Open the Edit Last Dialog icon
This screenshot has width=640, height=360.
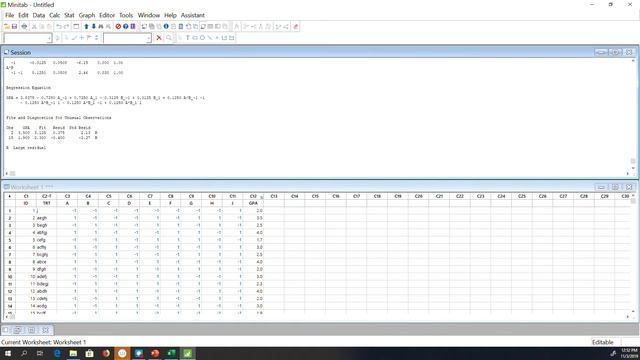click(x=76, y=27)
